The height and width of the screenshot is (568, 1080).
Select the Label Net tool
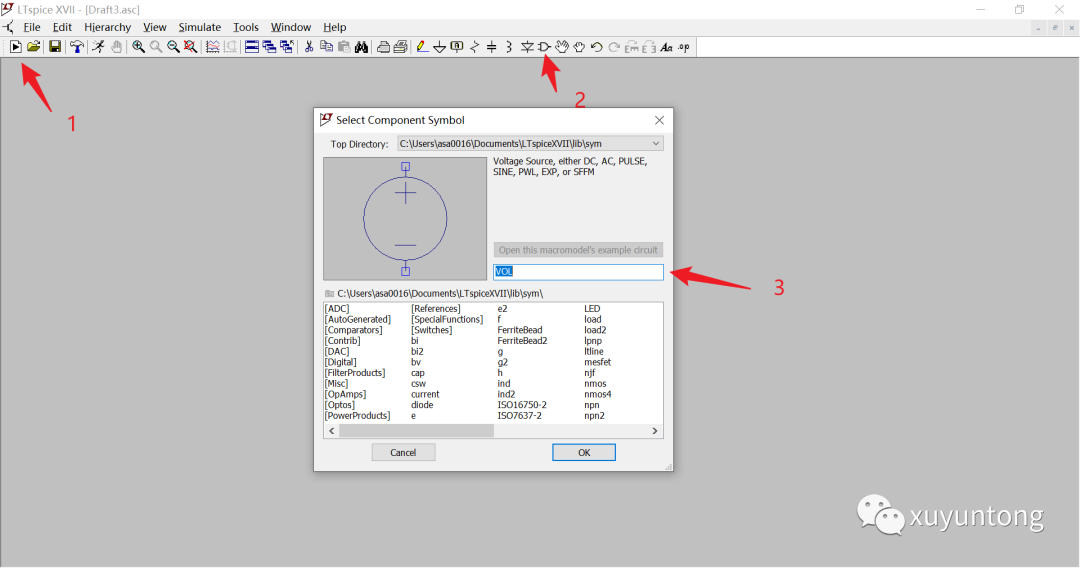(457, 47)
